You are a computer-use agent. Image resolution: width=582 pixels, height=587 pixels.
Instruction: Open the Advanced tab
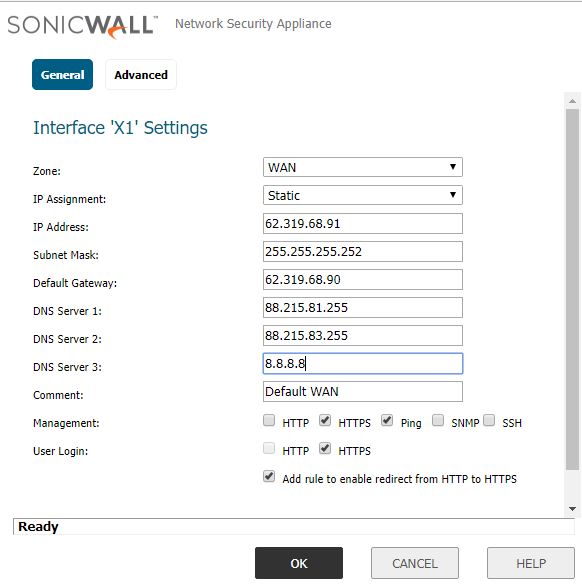pos(141,74)
